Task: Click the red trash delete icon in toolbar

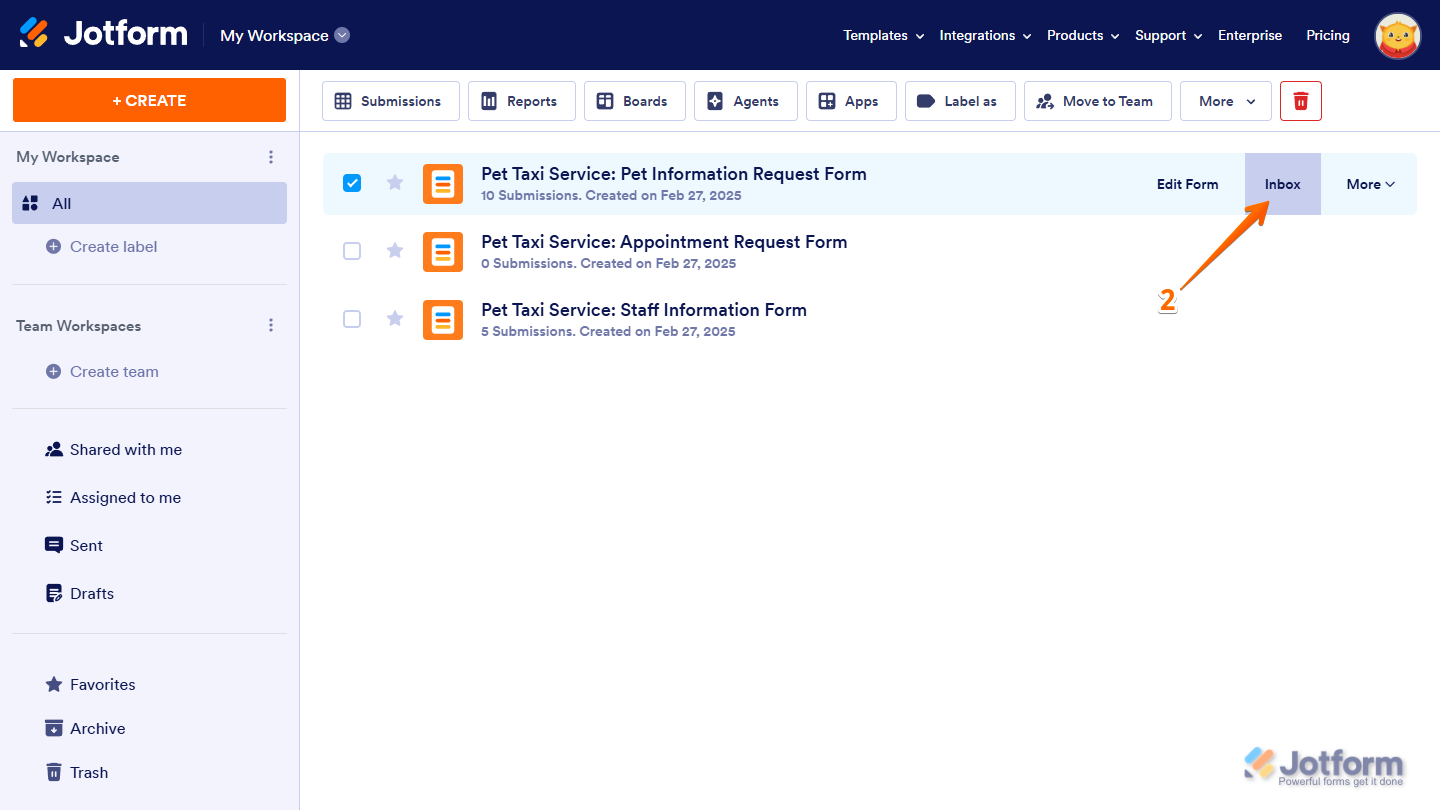Action: (1300, 101)
